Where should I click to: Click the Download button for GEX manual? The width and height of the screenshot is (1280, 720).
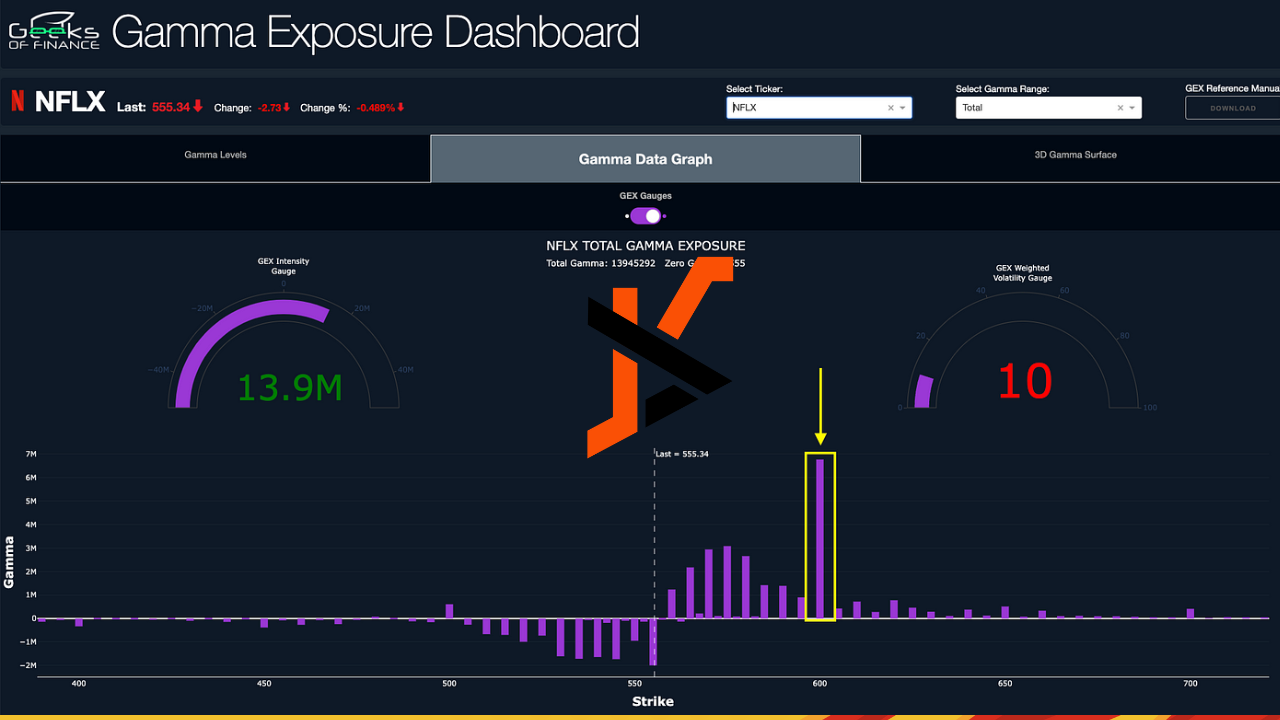tap(1233, 108)
